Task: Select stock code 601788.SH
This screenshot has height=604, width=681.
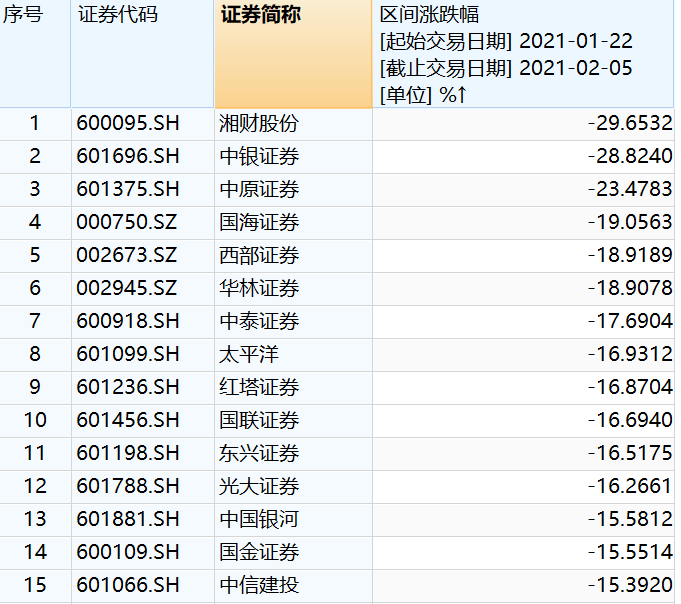Action: click(x=128, y=486)
